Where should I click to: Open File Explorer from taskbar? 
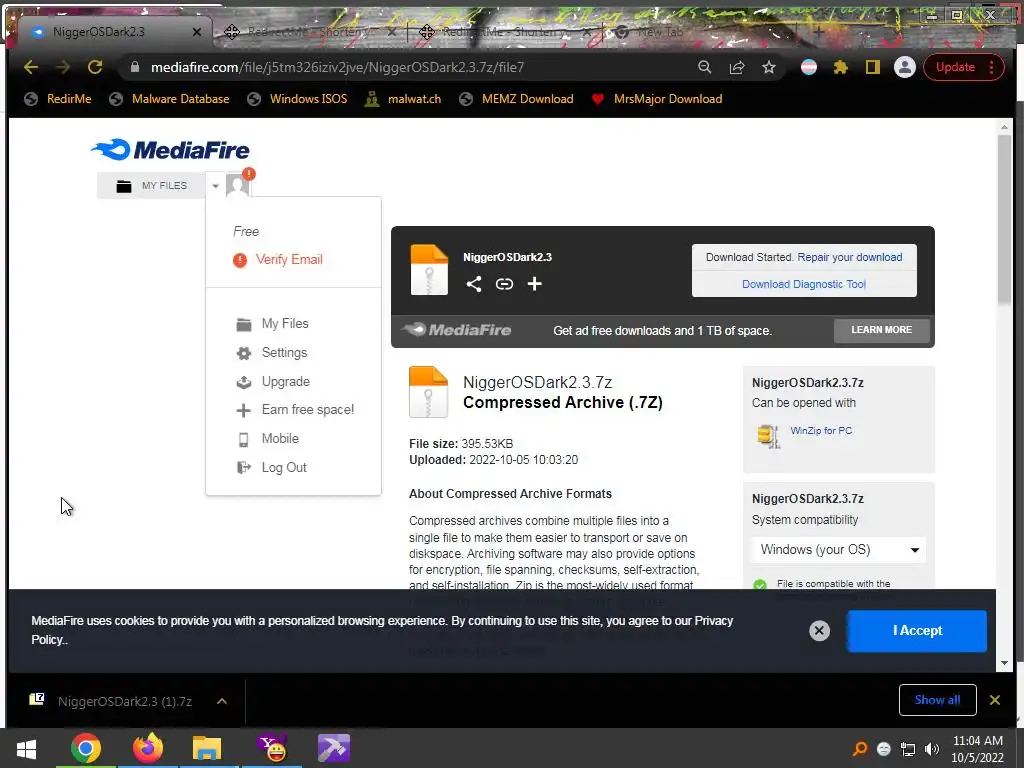207,748
